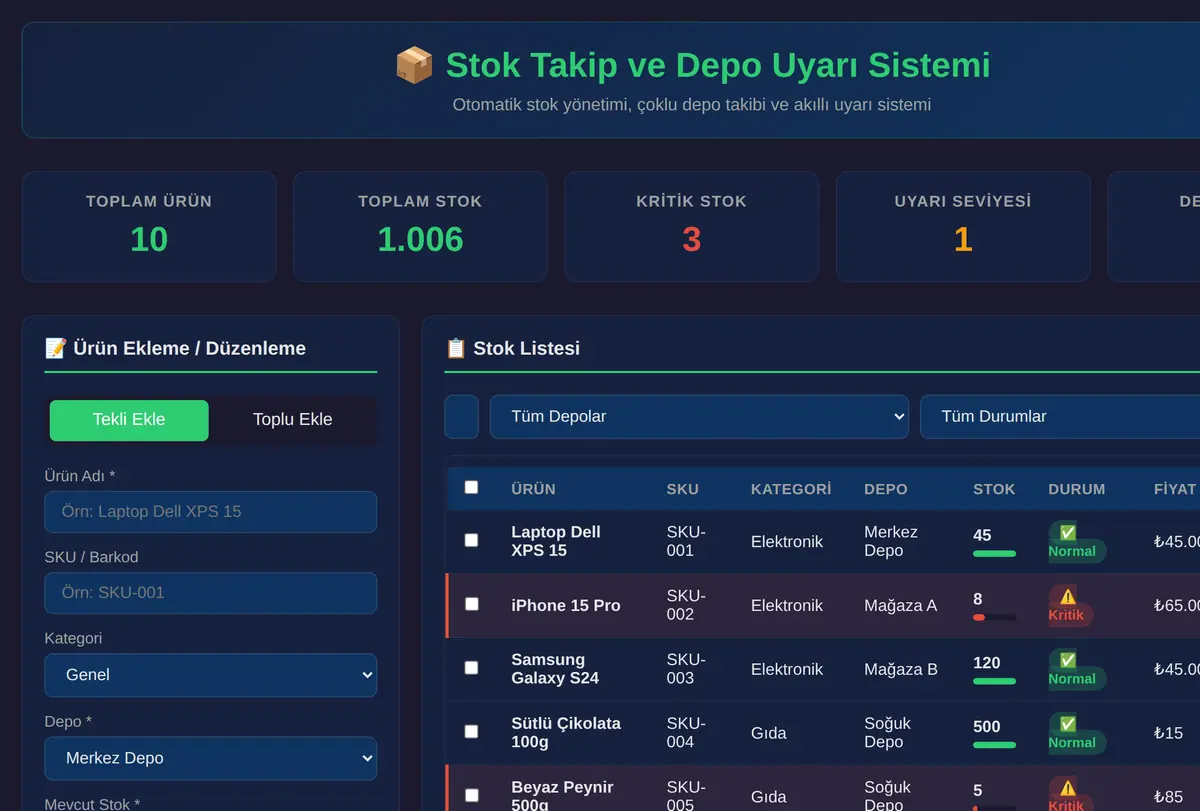Viewport: 1200px width, 811px height.
Task: Click the STOK column header
Action: 994,489
